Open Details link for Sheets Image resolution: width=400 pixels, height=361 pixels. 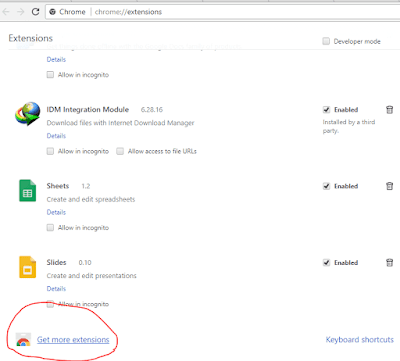tap(56, 212)
